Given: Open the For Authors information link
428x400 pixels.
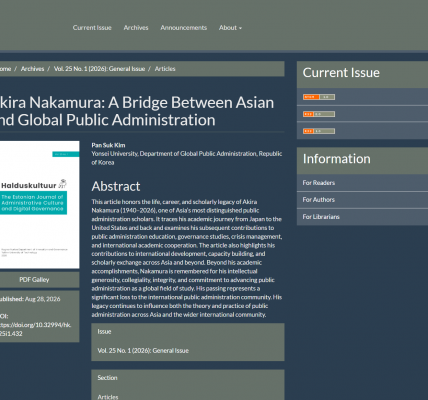Looking at the screenshot, I should 319,200.
